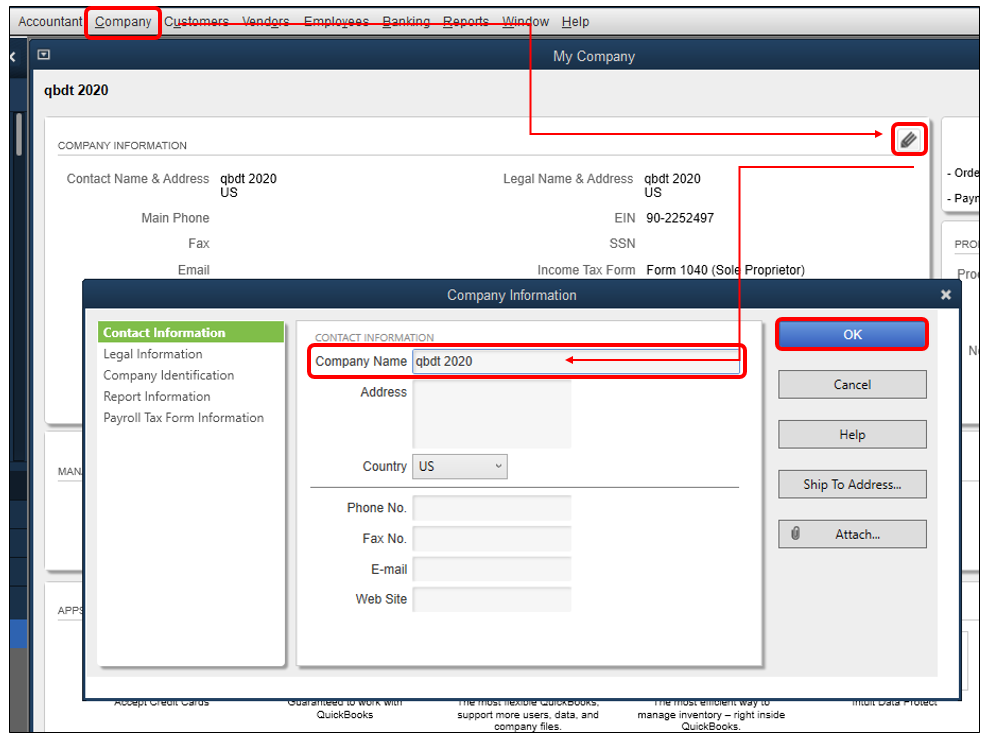Click the paperclip icon on Attach button
The width and height of the screenshot is (987, 738).
click(x=796, y=534)
